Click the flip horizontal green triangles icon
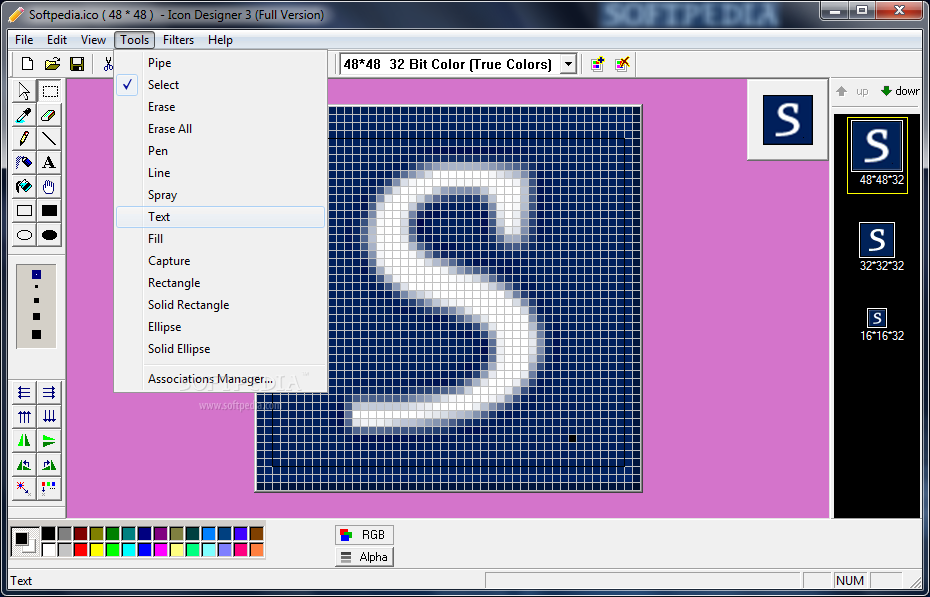Viewport: 930px width, 597px height. pyautogui.click(x=24, y=440)
